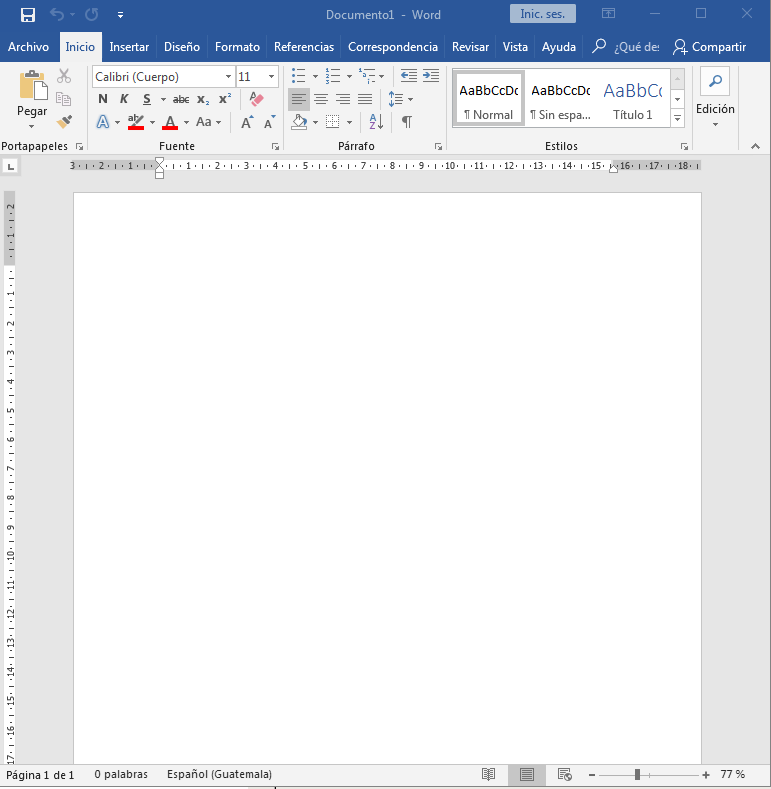Increase indent in Párrafo group
This screenshot has width=771, height=789.
(431, 75)
